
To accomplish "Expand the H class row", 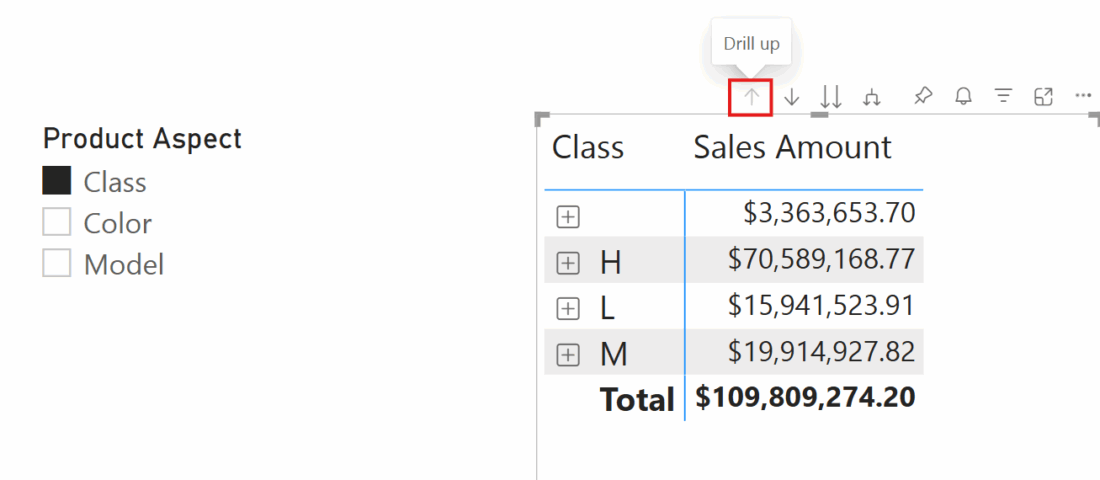I will [568, 264].
